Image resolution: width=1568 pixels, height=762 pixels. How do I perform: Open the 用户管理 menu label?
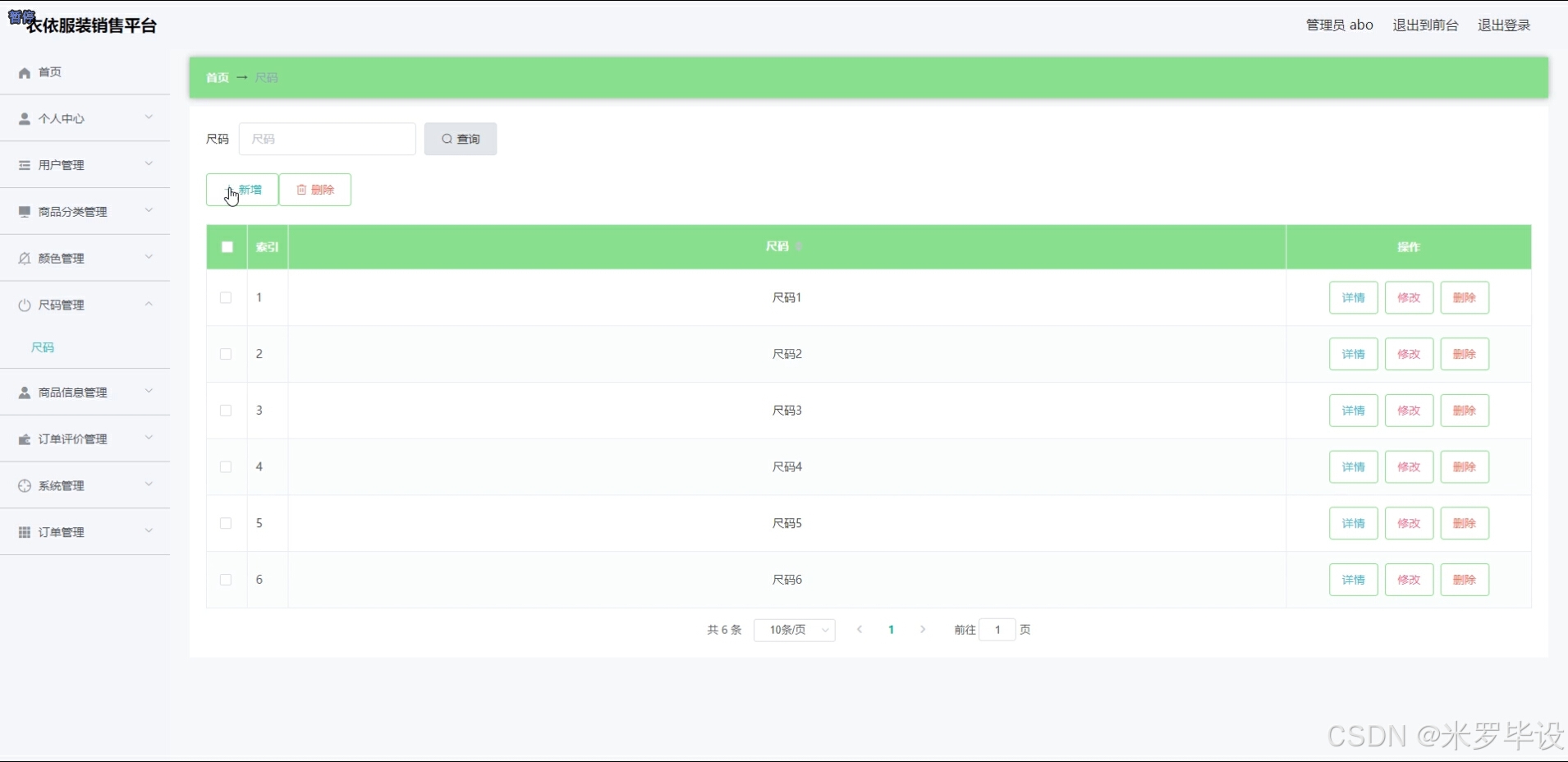click(x=62, y=165)
